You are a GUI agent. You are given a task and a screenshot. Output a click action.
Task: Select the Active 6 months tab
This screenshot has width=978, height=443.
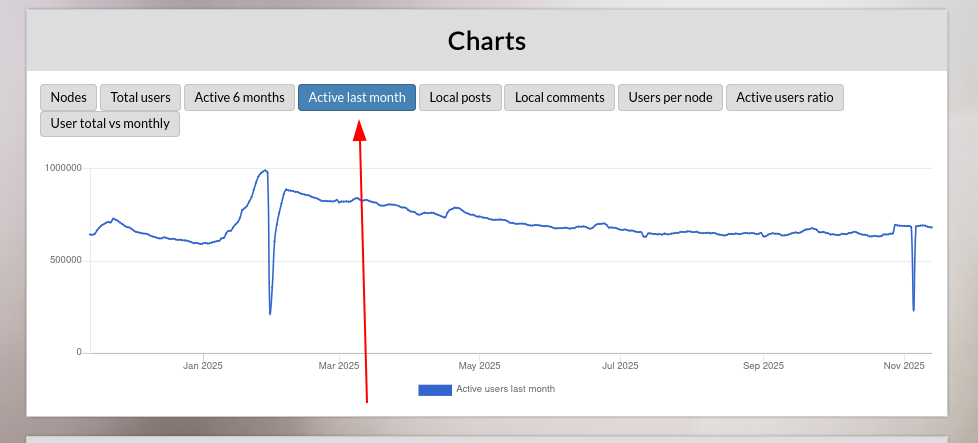pos(239,97)
